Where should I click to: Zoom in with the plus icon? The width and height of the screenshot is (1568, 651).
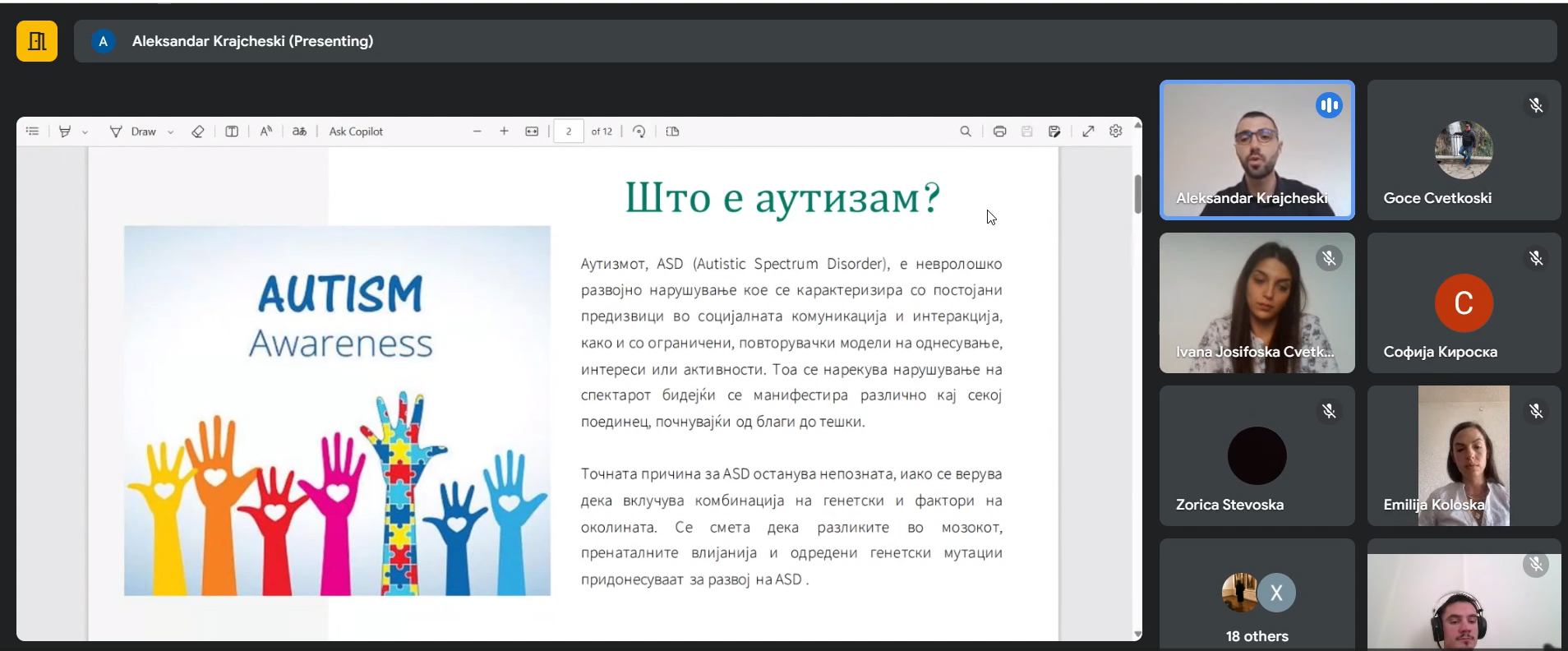click(x=504, y=132)
